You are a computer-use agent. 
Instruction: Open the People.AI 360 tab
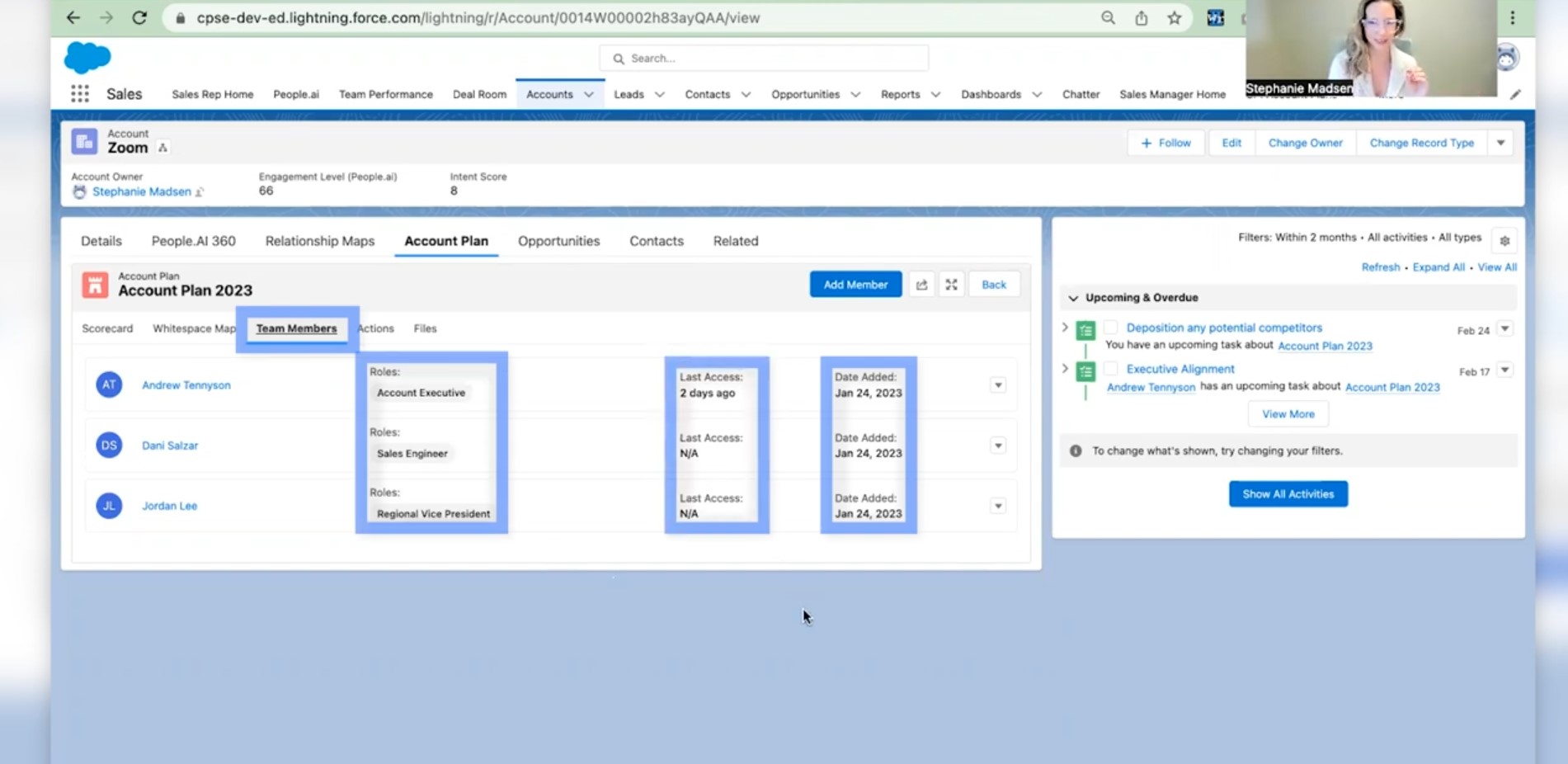tap(193, 241)
